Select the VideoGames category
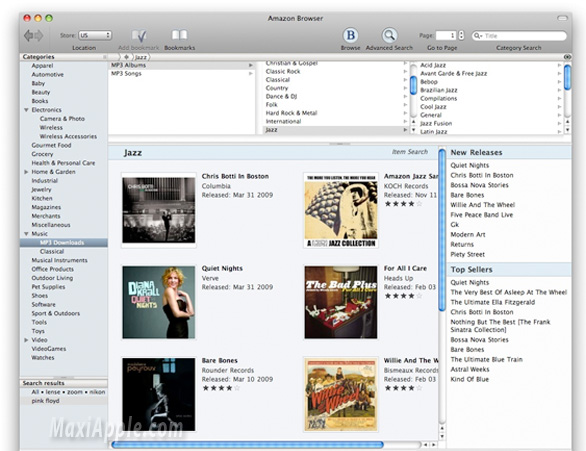 coord(49,349)
